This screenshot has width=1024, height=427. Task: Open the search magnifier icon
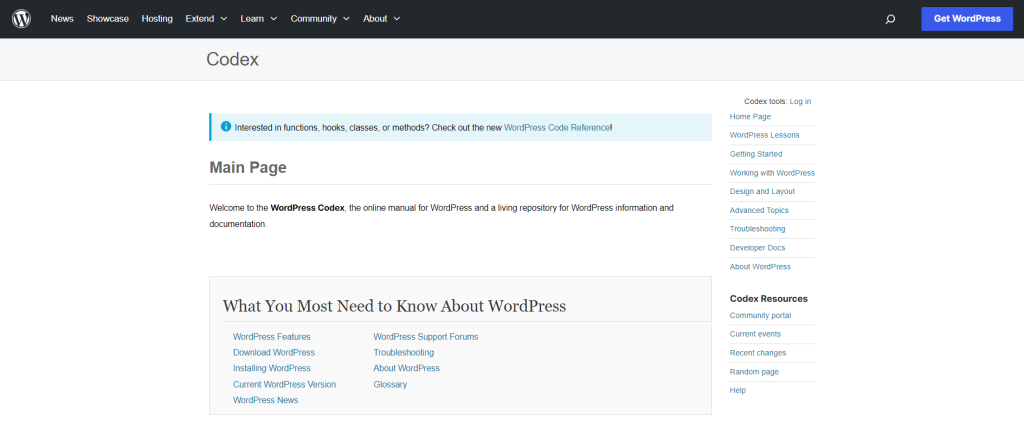890,19
